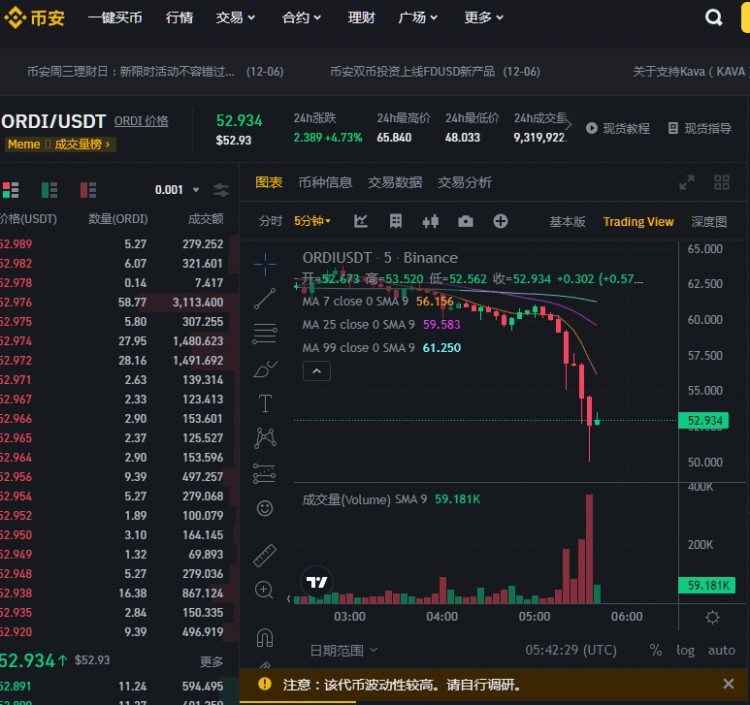The width and height of the screenshot is (750, 705).
Task: Go to 一键买币 menu
Action: pos(115,18)
